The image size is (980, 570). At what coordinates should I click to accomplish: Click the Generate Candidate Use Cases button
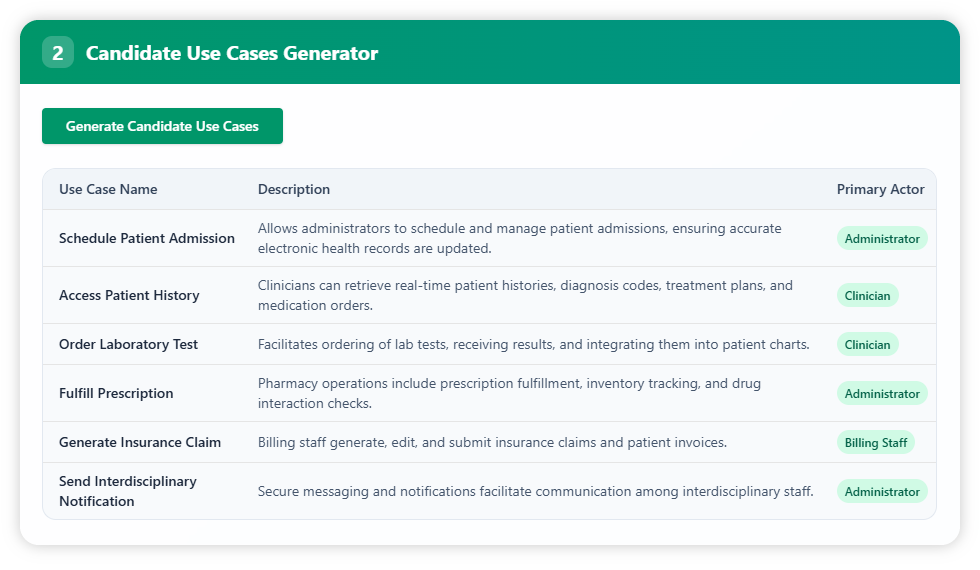[x=162, y=126]
